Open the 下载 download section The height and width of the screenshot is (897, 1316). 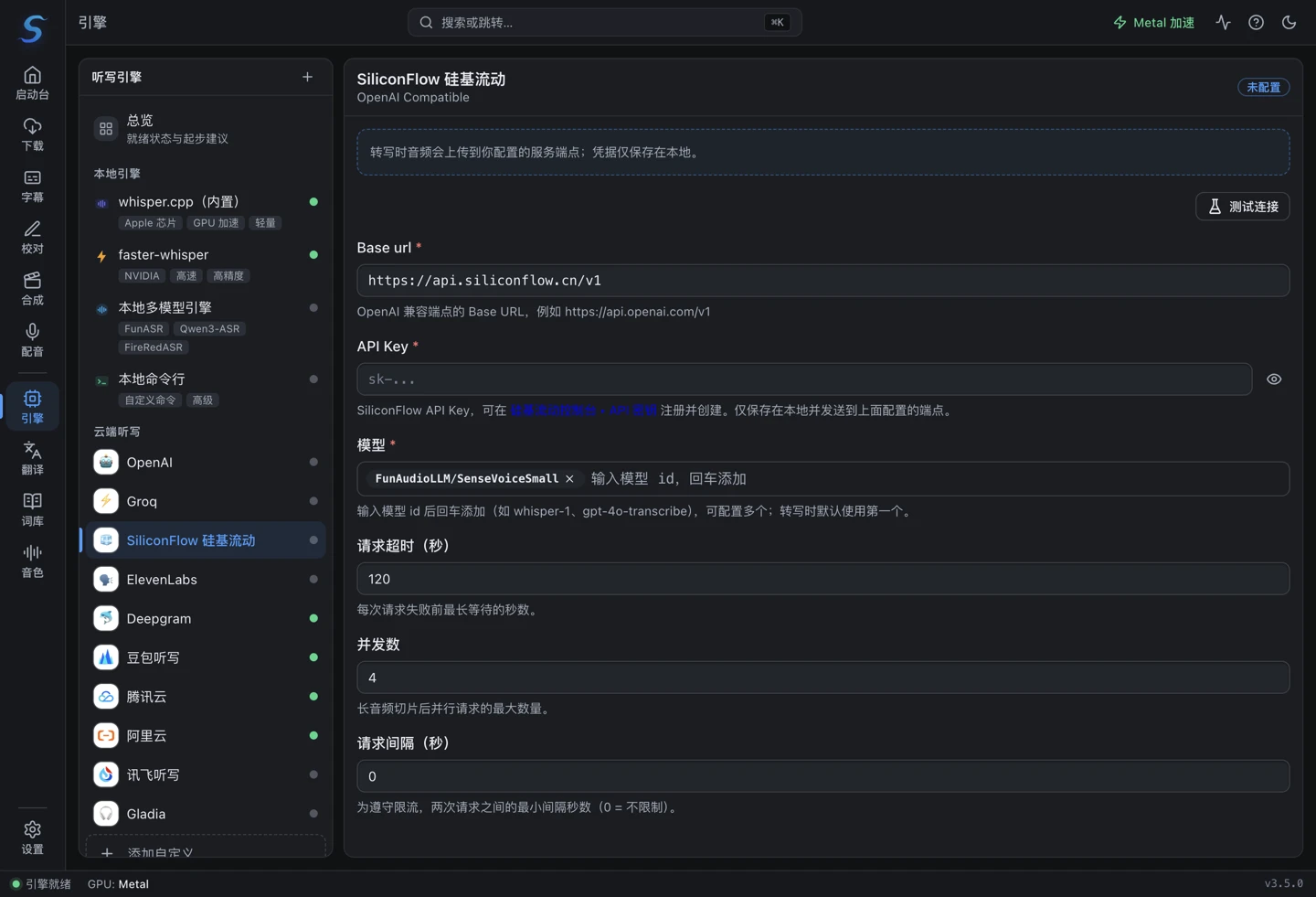tap(32, 134)
